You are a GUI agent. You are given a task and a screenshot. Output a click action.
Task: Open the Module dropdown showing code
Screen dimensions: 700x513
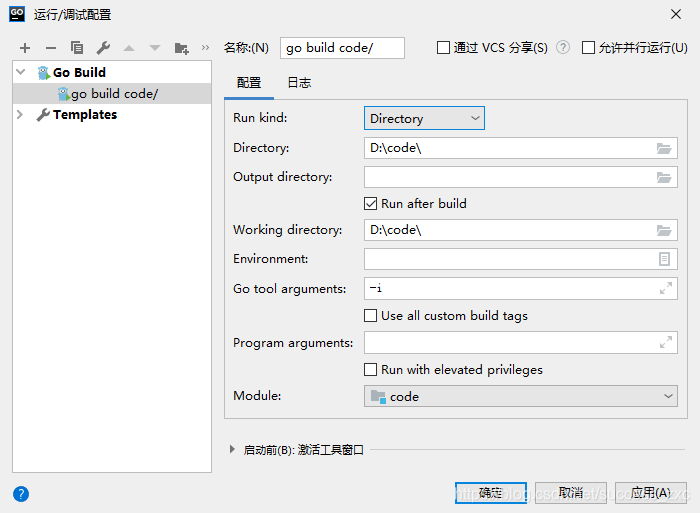pyautogui.click(x=521, y=396)
